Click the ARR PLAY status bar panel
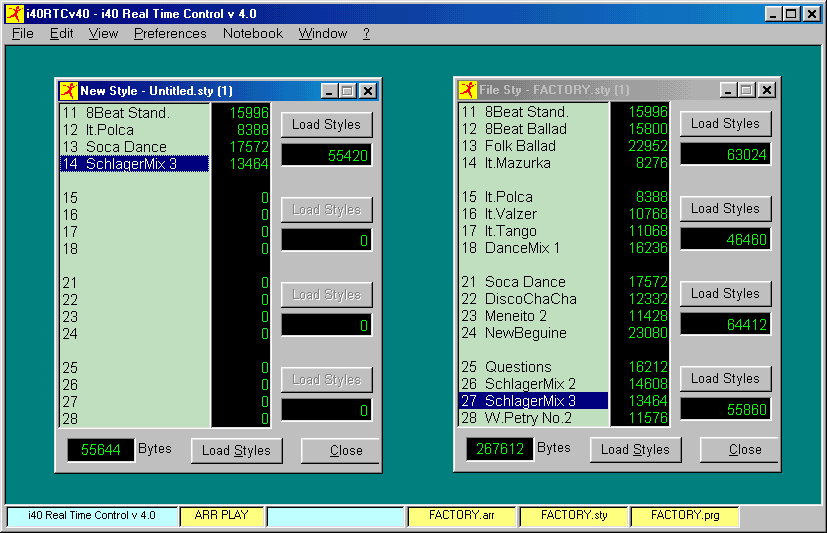 click(222, 516)
